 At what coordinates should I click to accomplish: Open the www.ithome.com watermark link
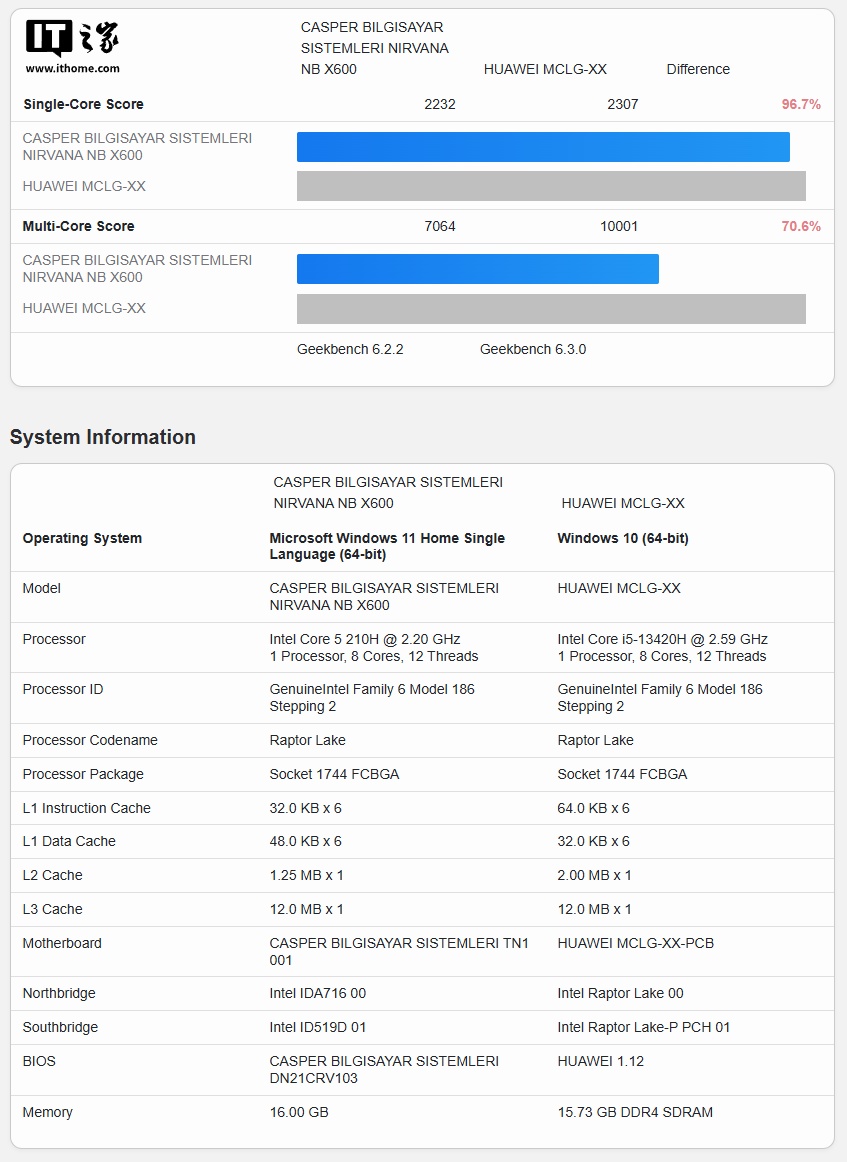(x=72, y=68)
